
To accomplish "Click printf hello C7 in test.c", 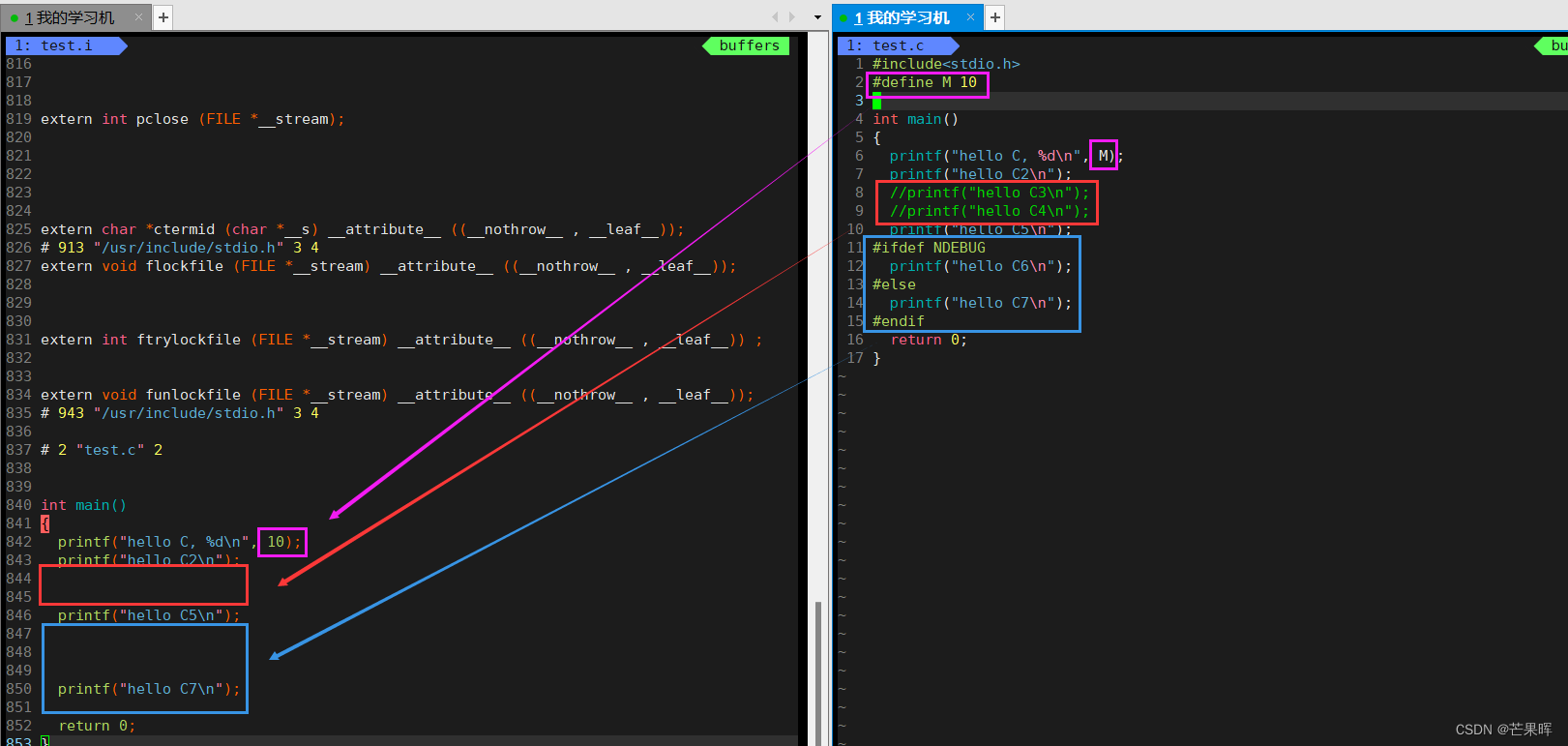I will [981, 303].
